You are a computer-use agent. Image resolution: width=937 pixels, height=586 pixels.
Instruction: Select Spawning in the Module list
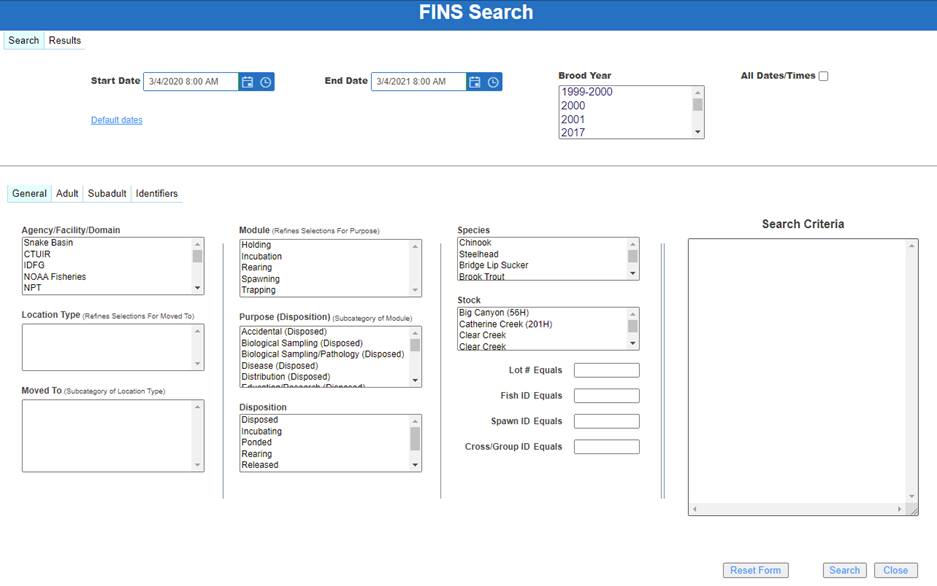(260, 279)
